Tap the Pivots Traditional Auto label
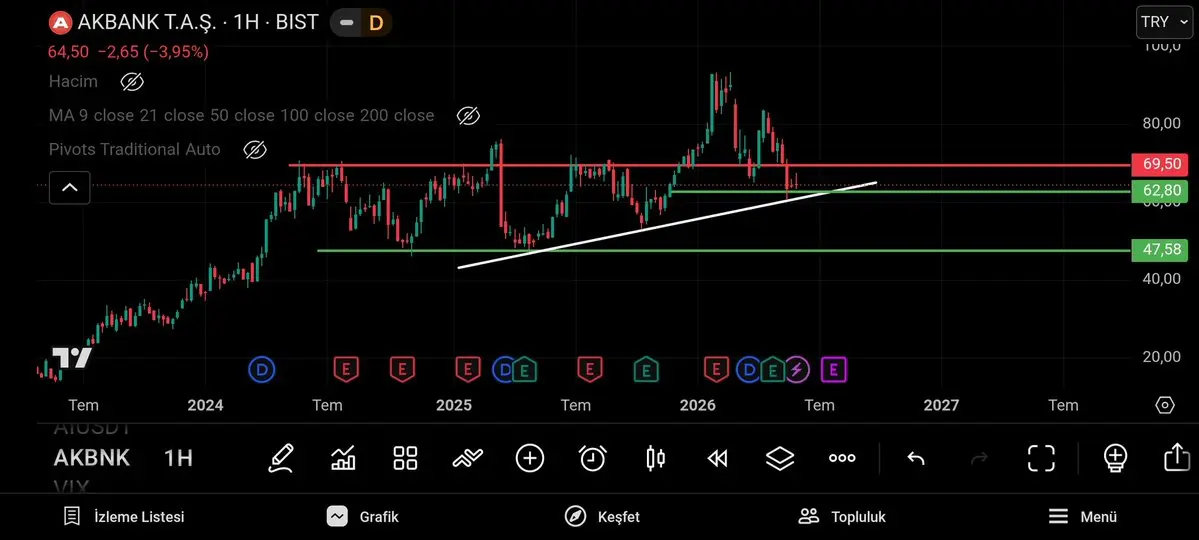1199x540 pixels. [135, 149]
